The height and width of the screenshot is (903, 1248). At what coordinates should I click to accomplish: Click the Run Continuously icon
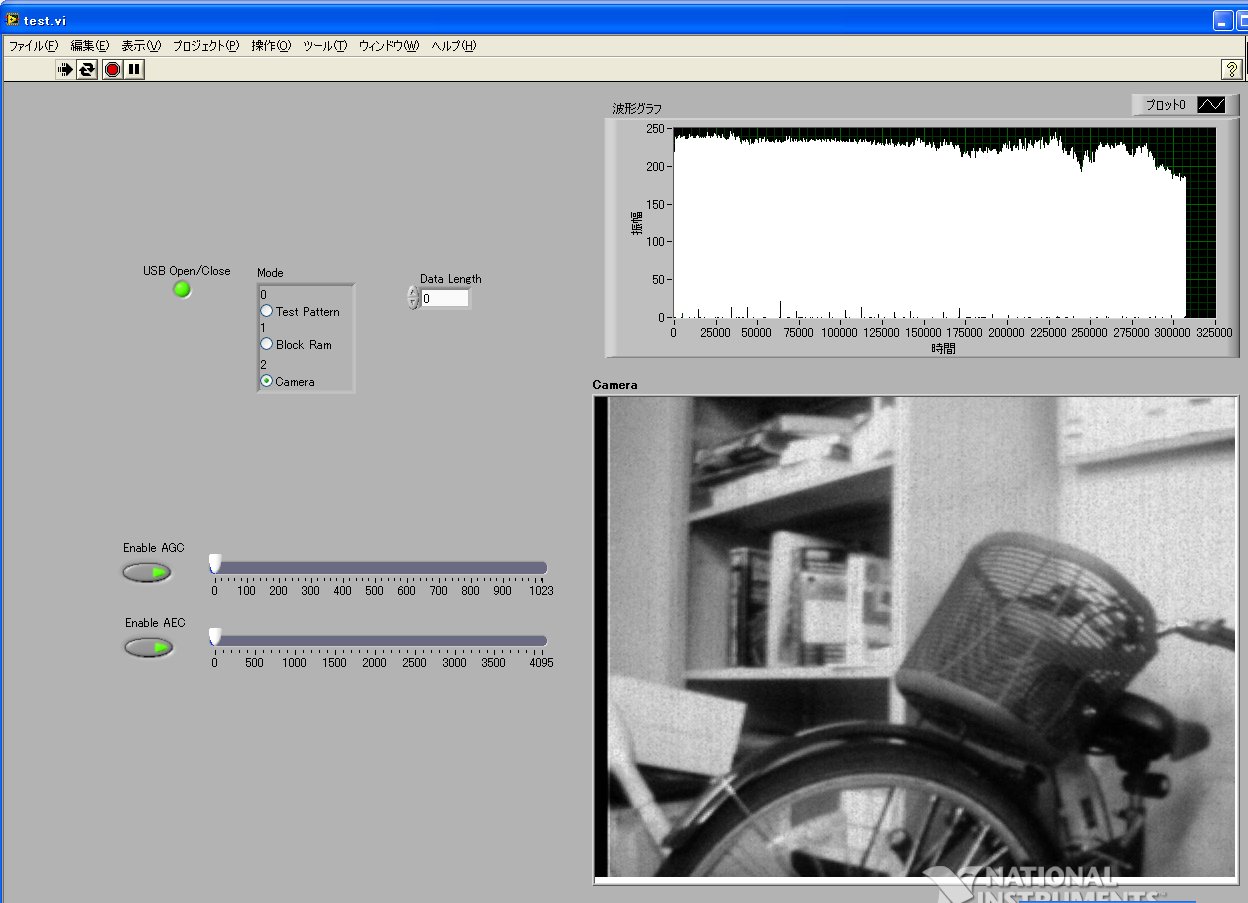87,69
